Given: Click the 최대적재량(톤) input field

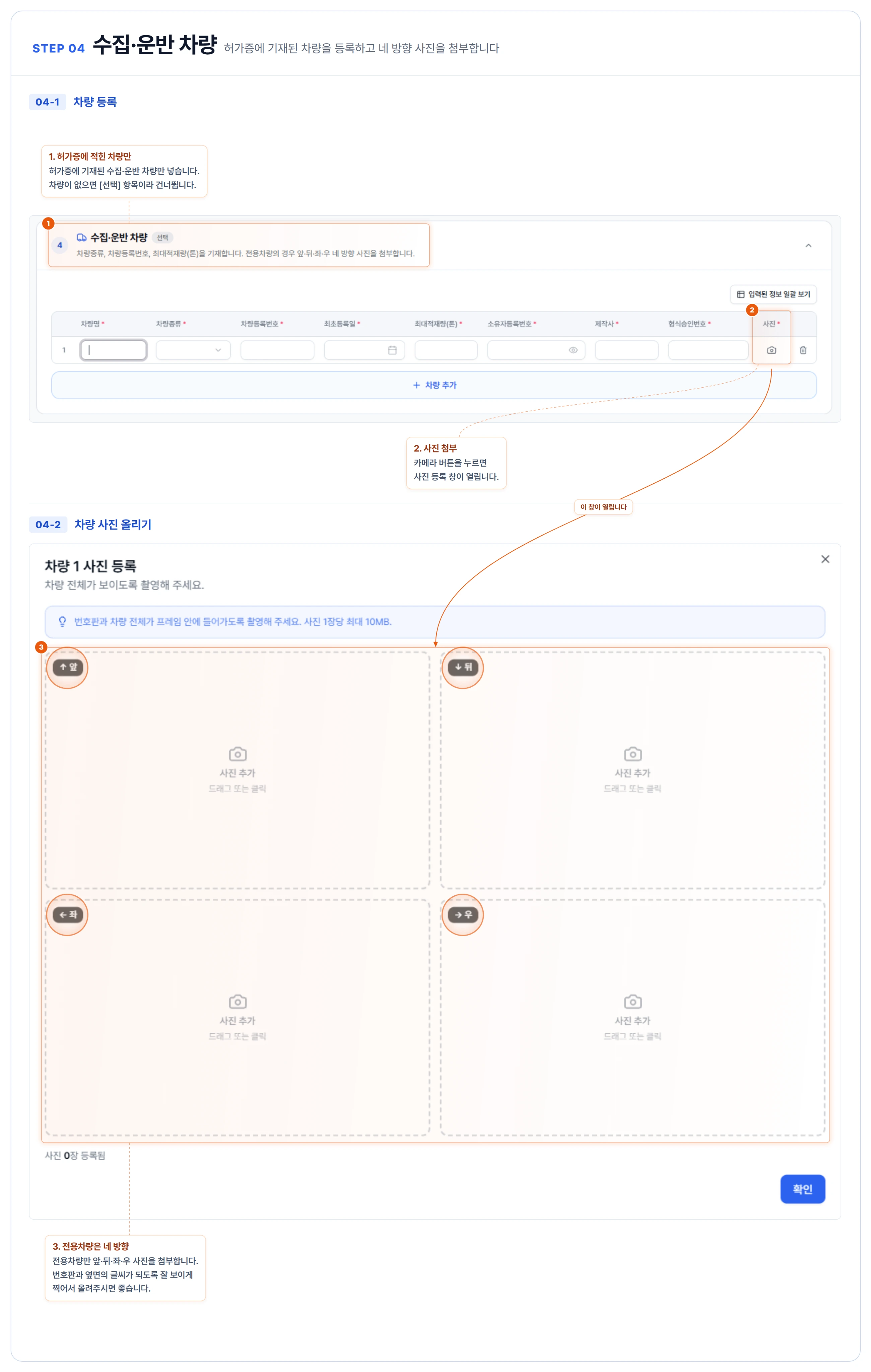Looking at the screenshot, I should click(446, 350).
